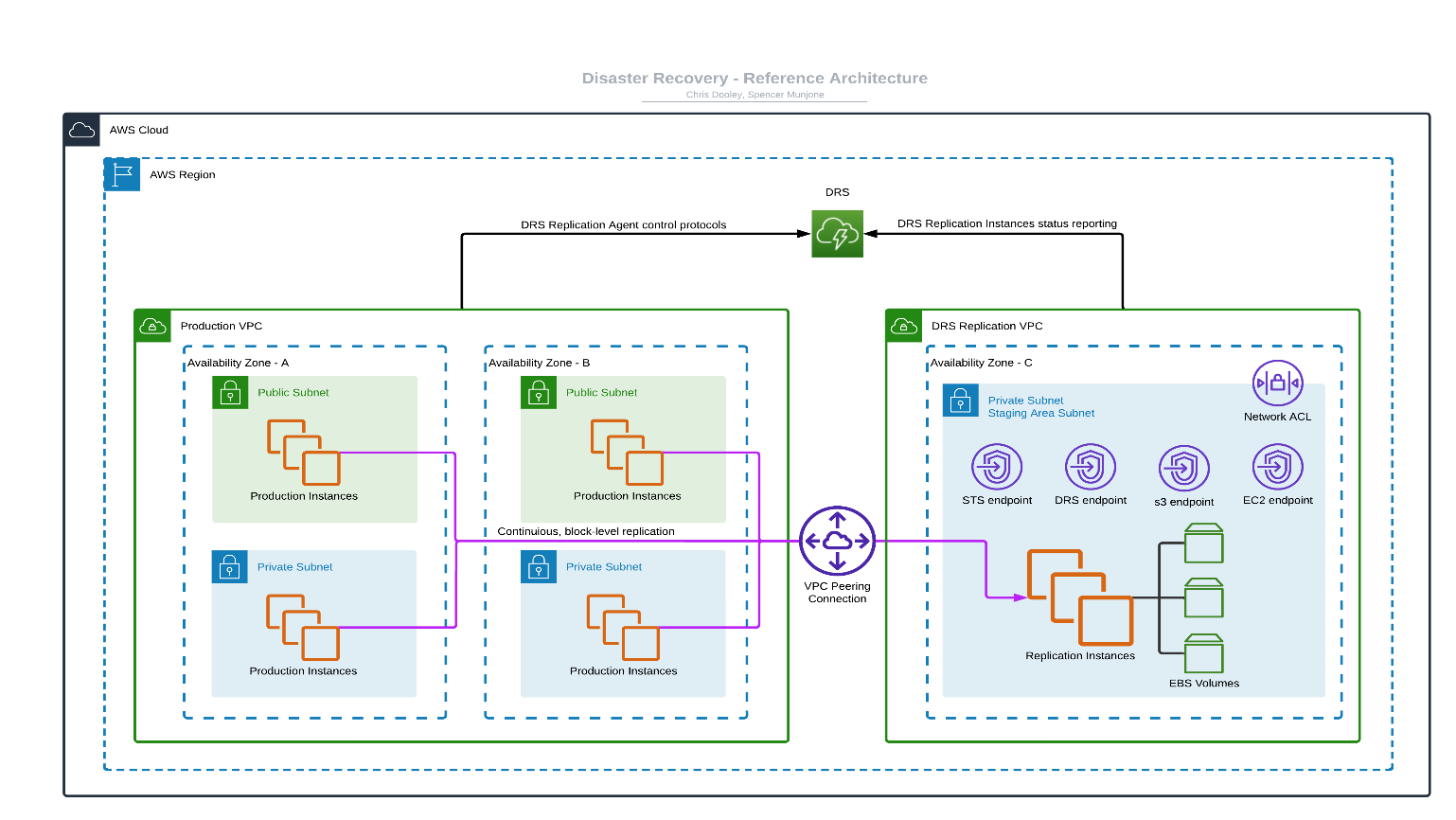Click the DRS endpoint icon

point(1091,468)
